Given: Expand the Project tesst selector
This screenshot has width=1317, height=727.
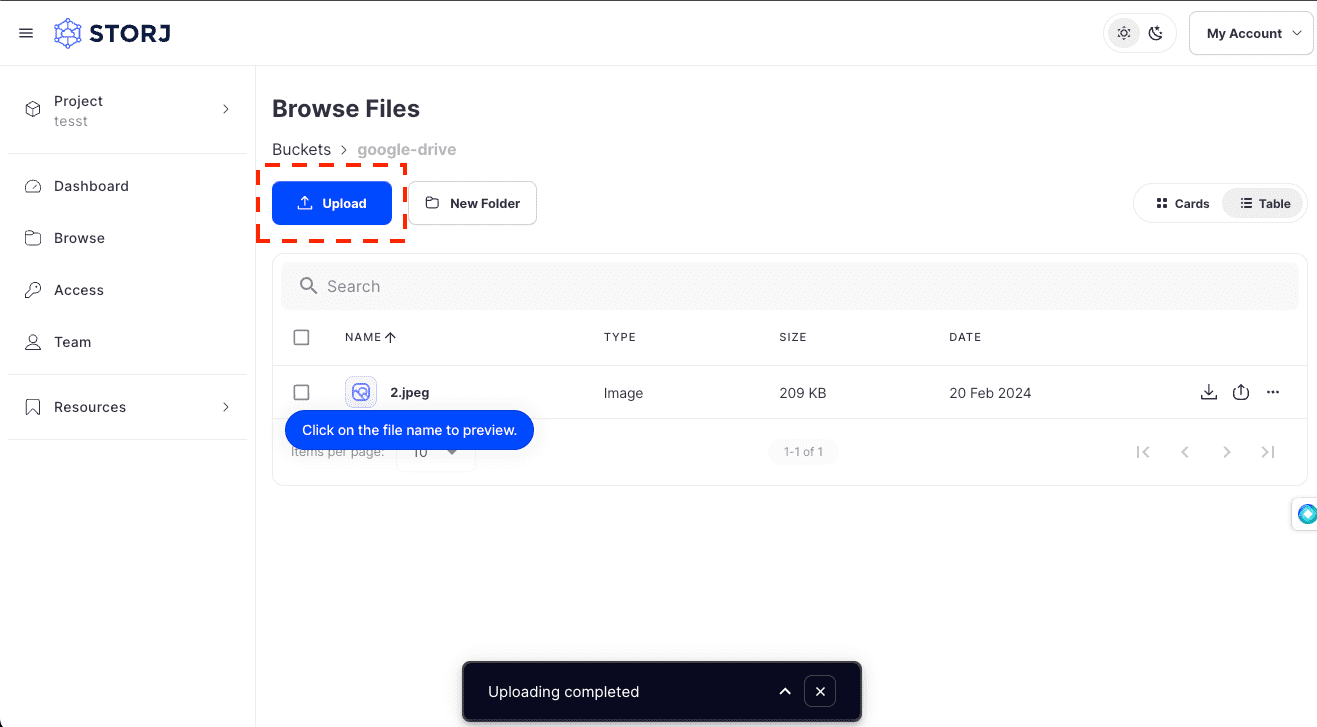Looking at the screenshot, I should click(x=128, y=110).
